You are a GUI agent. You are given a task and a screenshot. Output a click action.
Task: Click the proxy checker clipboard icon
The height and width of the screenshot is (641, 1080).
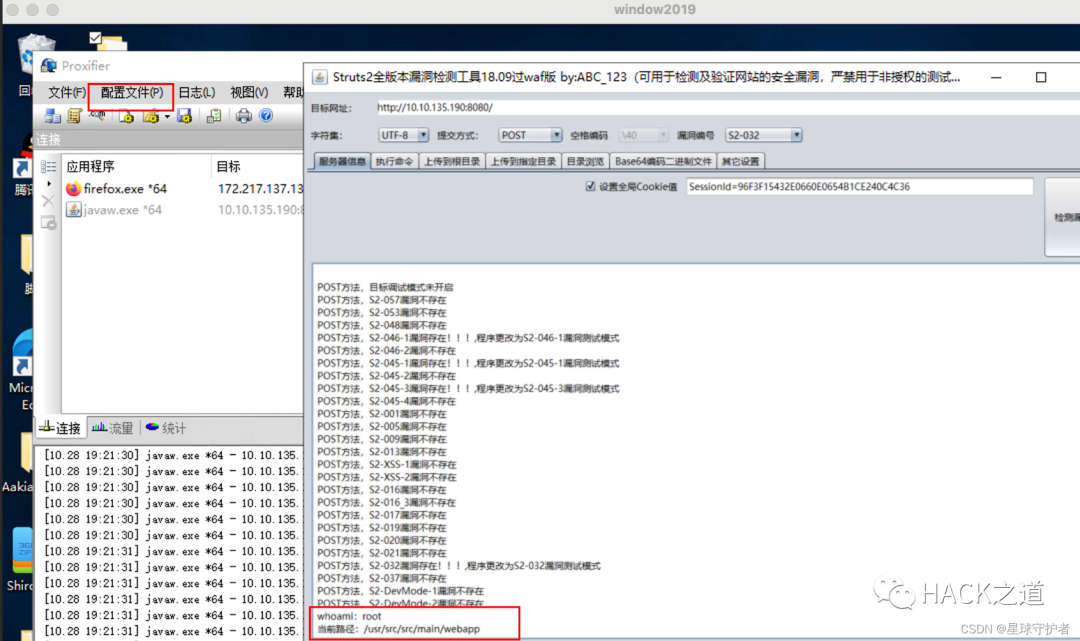point(214,116)
